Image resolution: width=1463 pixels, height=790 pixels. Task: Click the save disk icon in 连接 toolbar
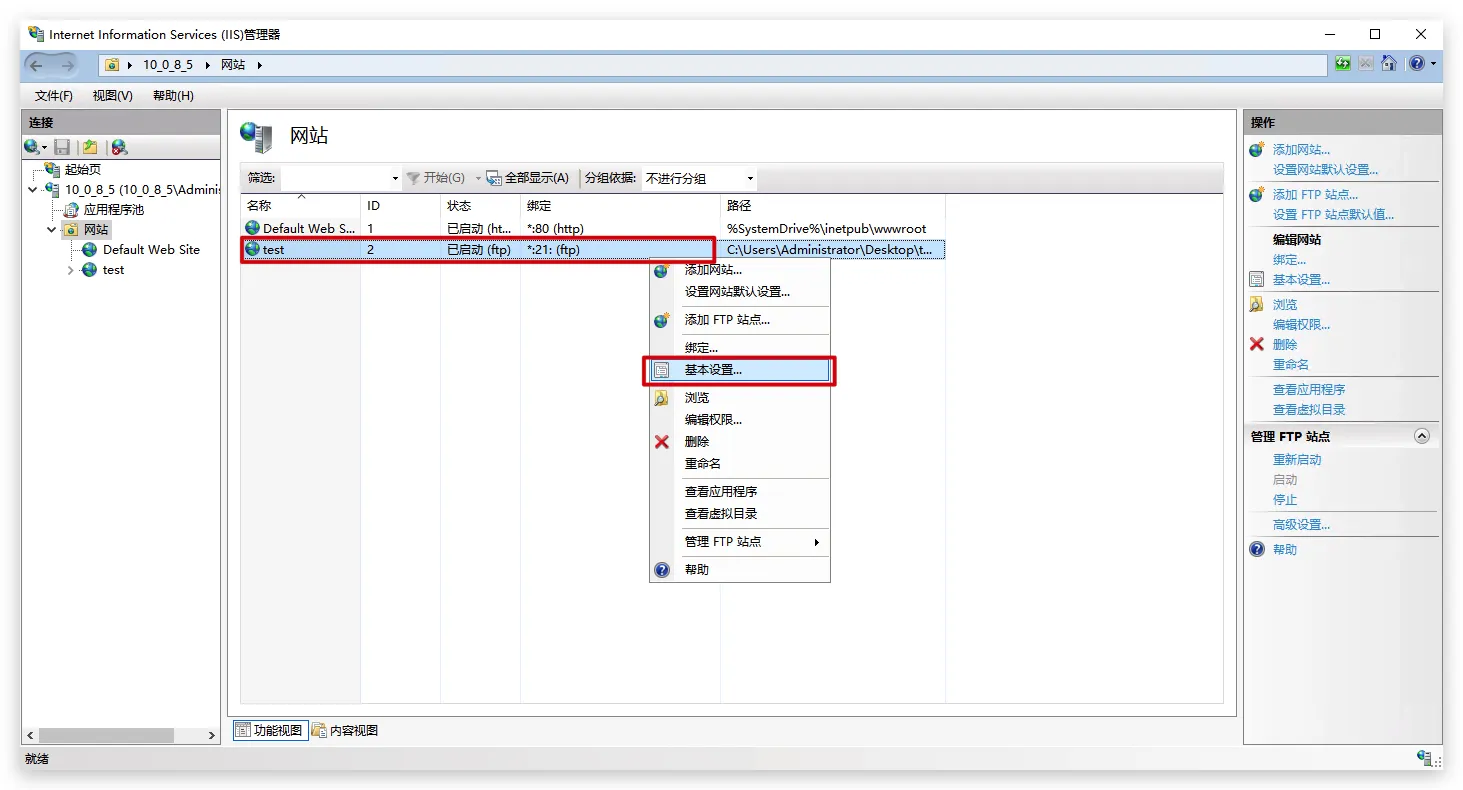(62, 147)
